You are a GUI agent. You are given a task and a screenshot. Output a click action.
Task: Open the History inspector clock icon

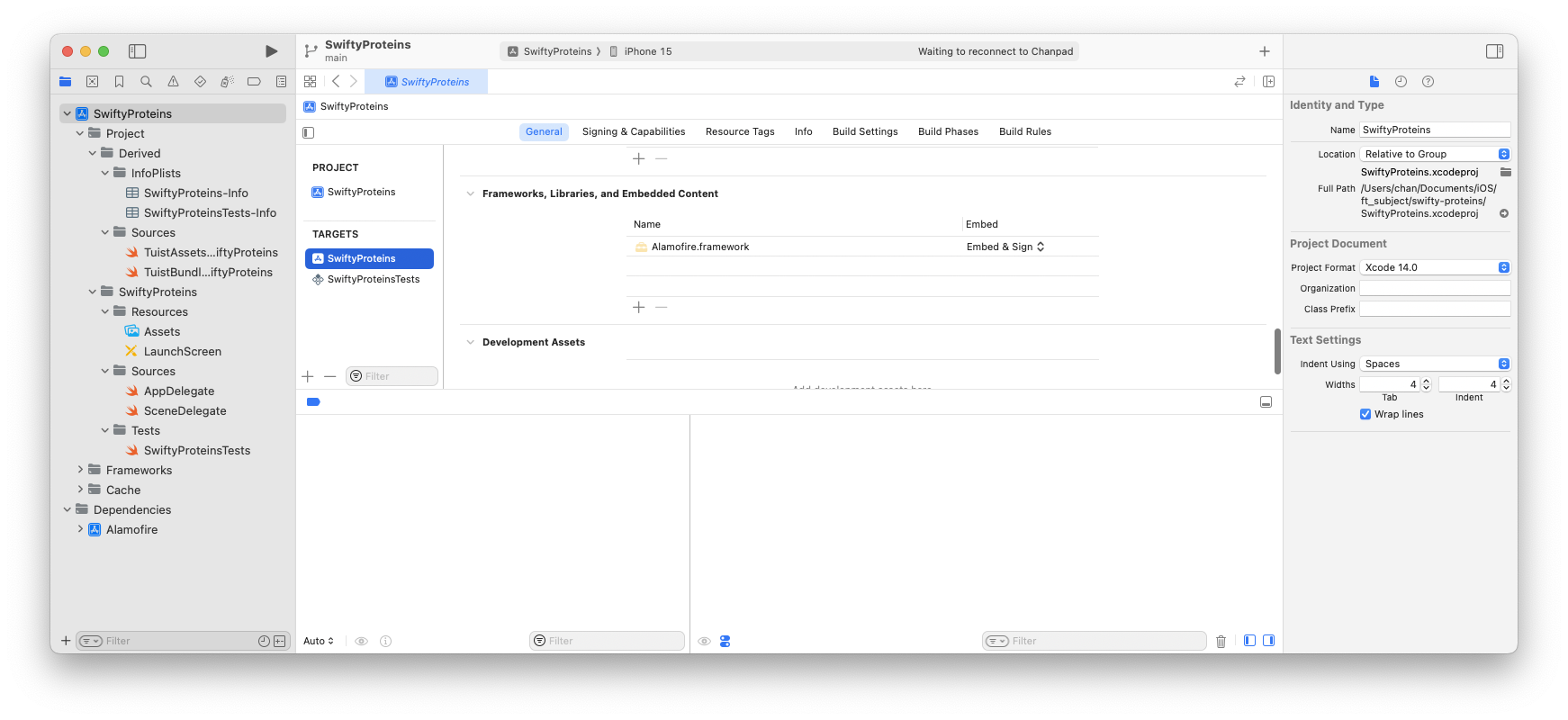coord(1401,81)
